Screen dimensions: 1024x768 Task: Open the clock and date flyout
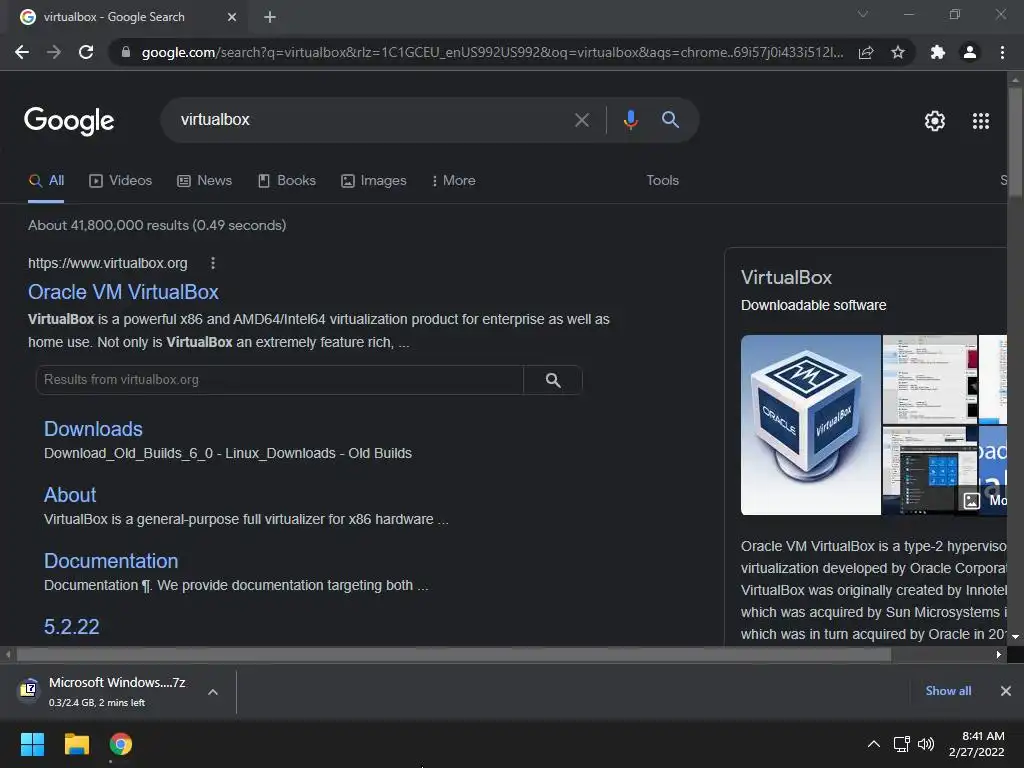(976, 744)
